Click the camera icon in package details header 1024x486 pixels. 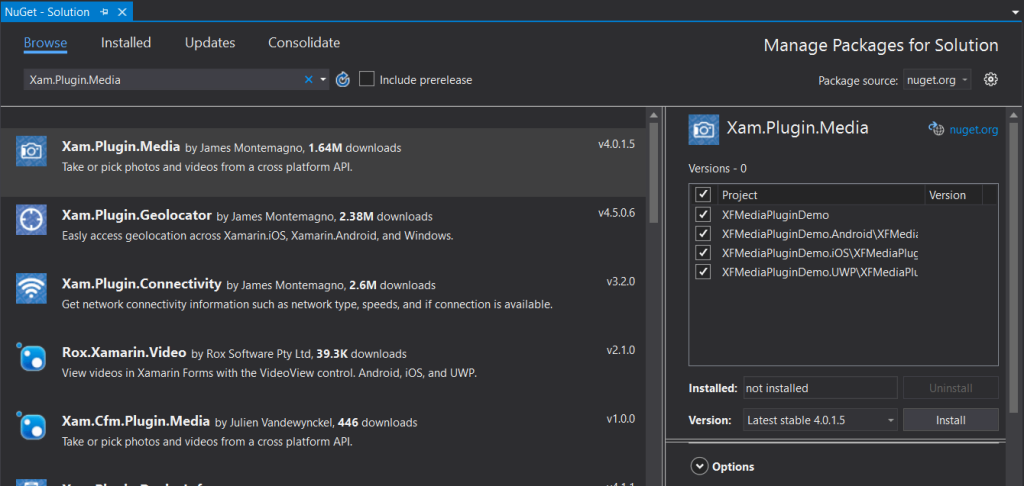click(x=703, y=129)
